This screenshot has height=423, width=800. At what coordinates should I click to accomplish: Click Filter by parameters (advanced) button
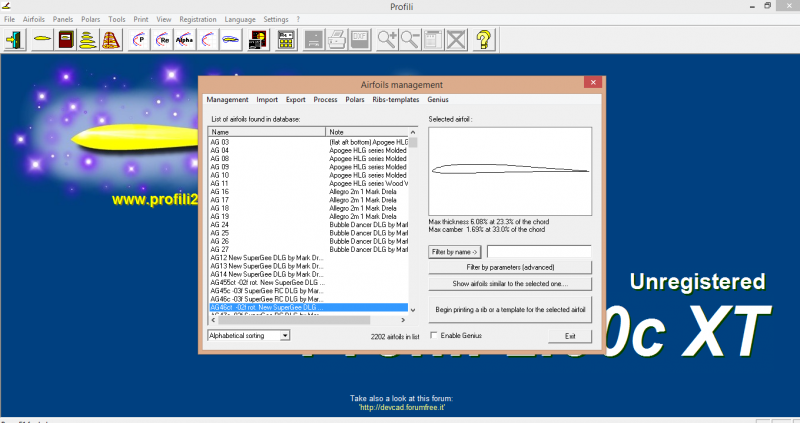coord(510,267)
